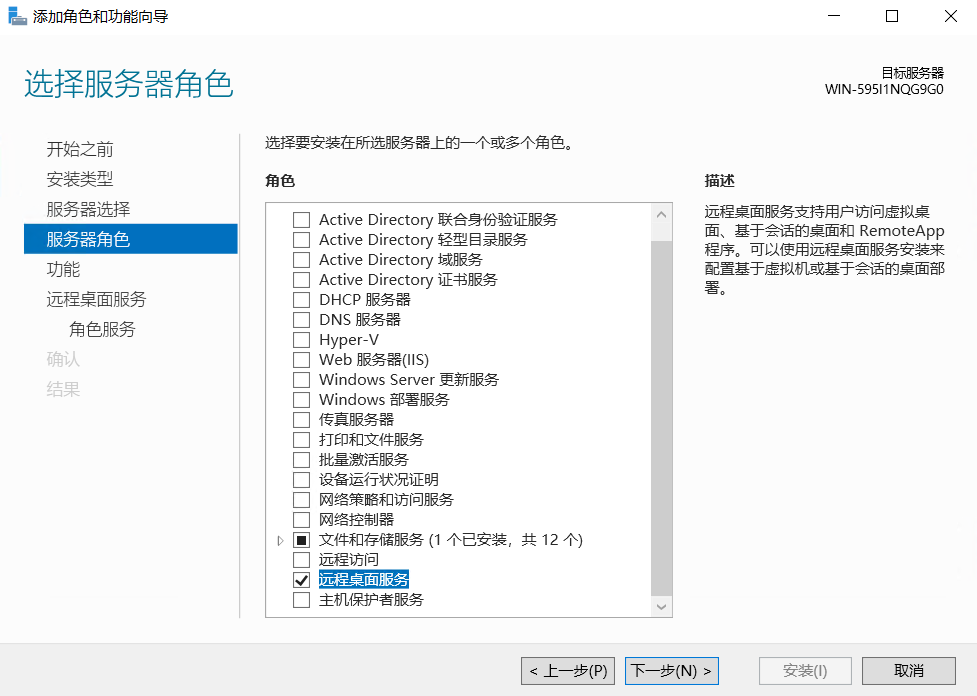Select 文件和存储服务 role label
Viewport: 977px width, 696px height.
point(450,540)
